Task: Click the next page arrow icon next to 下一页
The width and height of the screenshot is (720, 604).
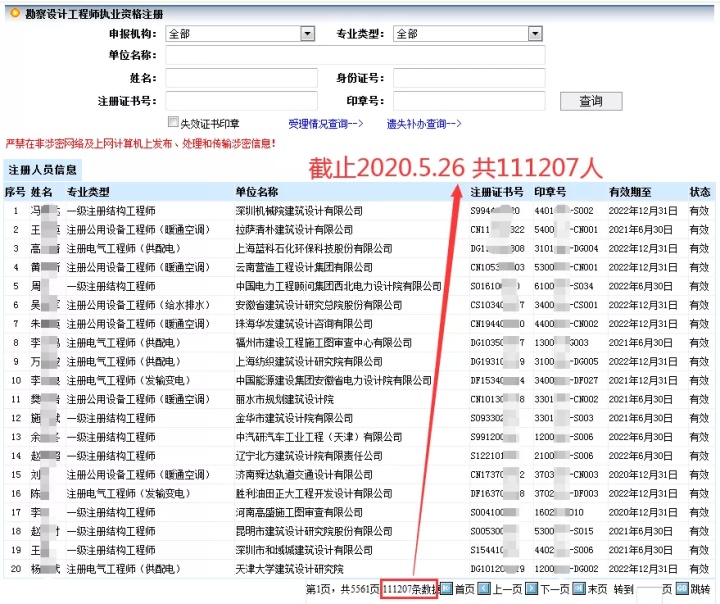Action: point(531,588)
